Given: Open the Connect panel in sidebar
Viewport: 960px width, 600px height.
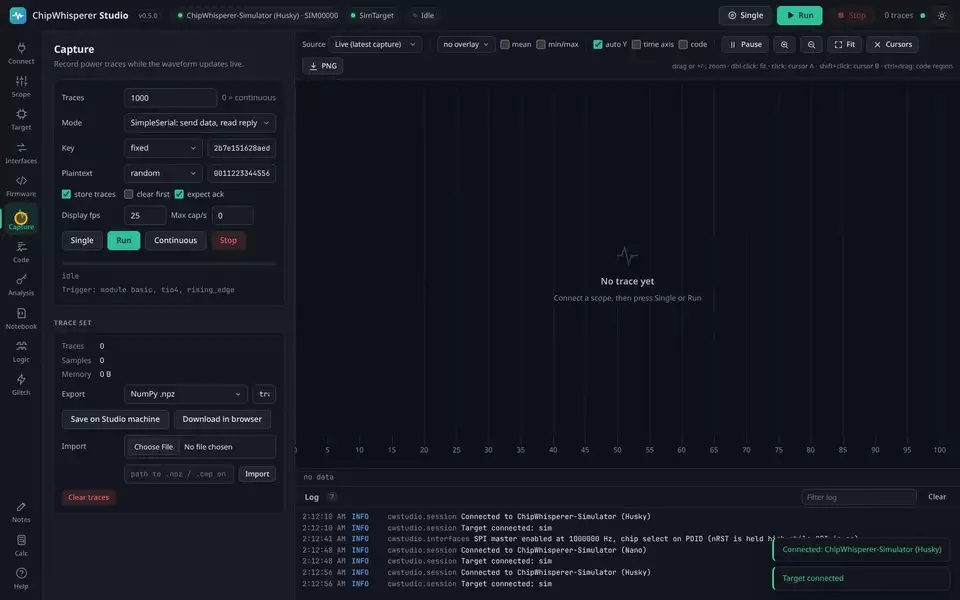Looking at the screenshot, I should [x=21, y=53].
